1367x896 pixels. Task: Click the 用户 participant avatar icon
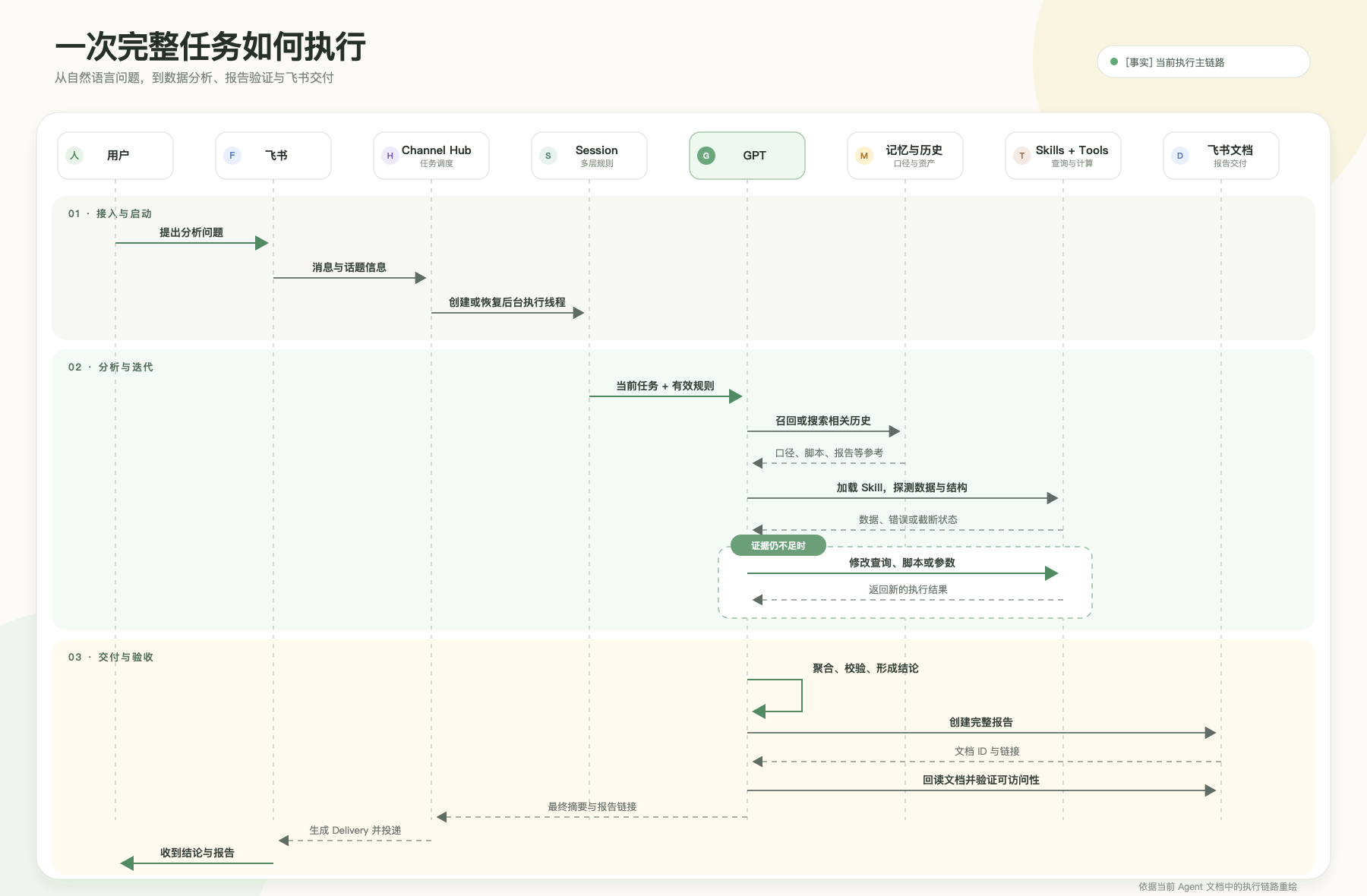[x=74, y=156]
